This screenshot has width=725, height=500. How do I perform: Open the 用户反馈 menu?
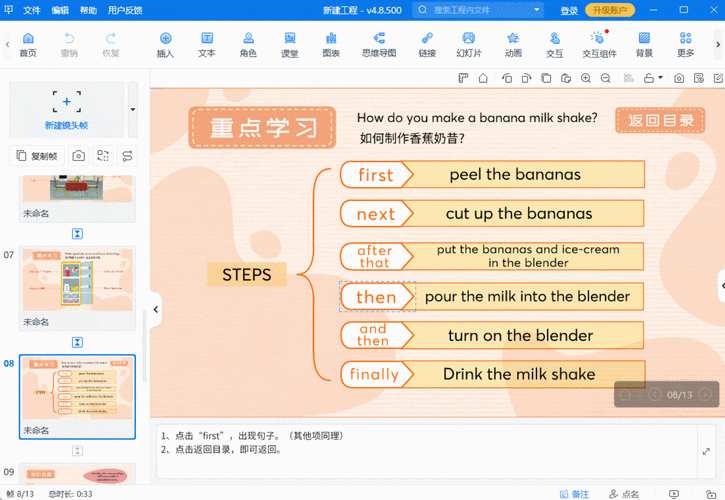[x=125, y=10]
